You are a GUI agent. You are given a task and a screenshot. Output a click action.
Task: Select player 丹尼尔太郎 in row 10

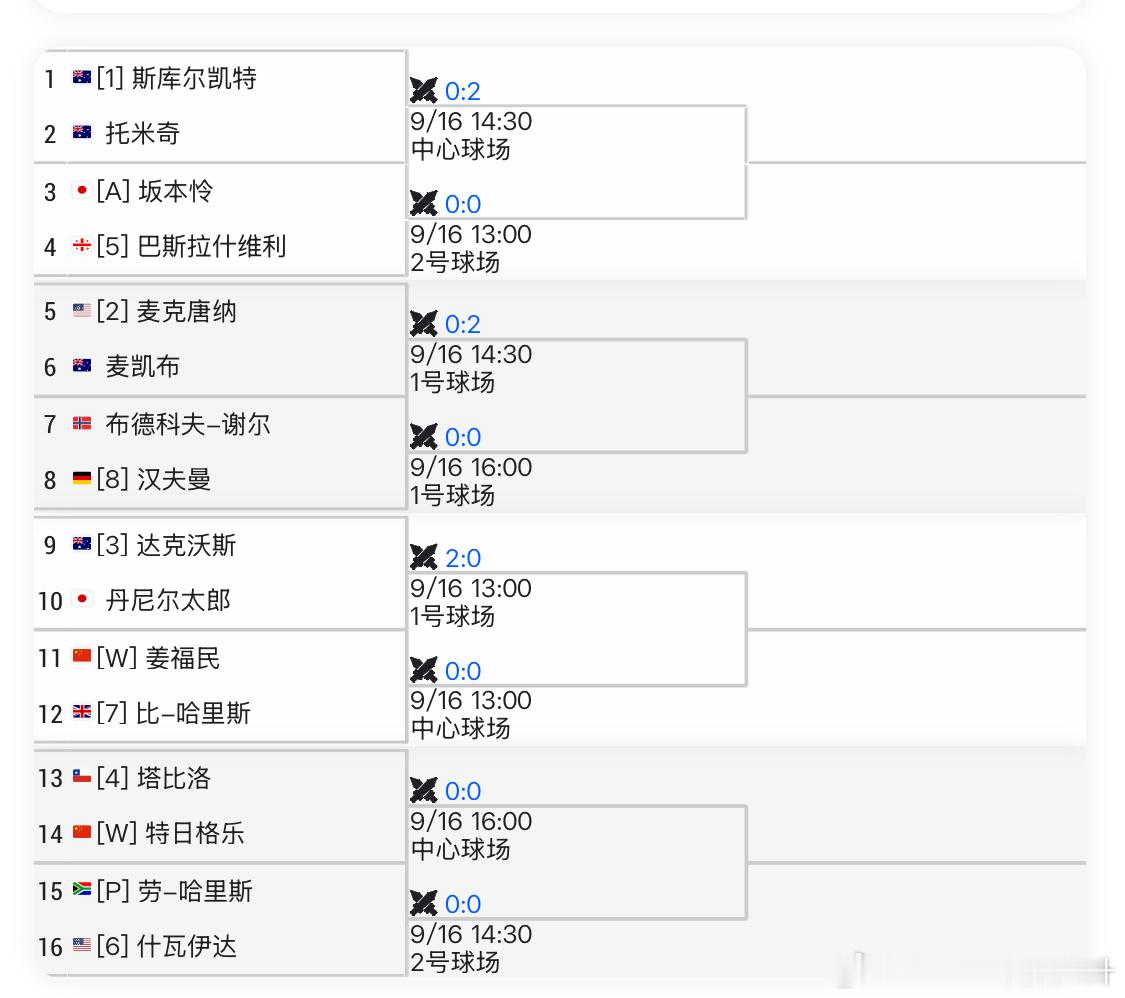pos(168,600)
